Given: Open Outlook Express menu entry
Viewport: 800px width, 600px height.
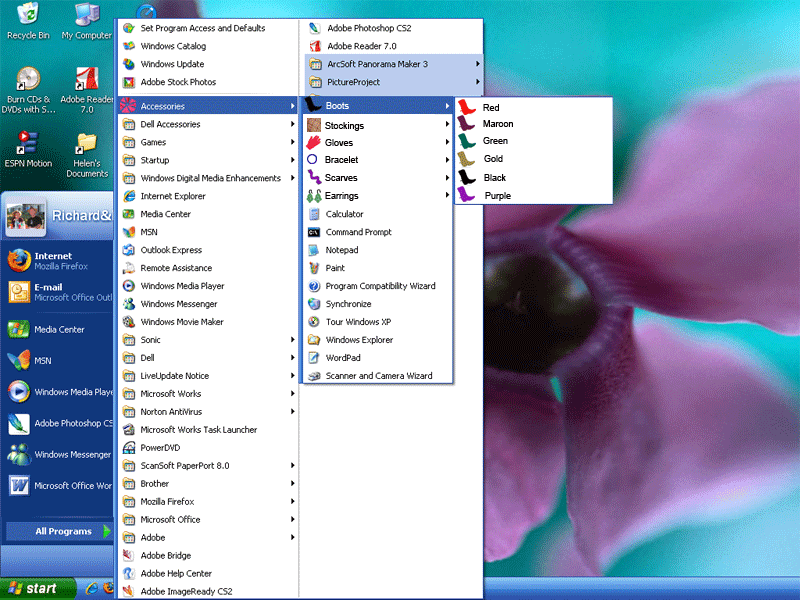Looking at the screenshot, I should pyautogui.click(x=208, y=250).
